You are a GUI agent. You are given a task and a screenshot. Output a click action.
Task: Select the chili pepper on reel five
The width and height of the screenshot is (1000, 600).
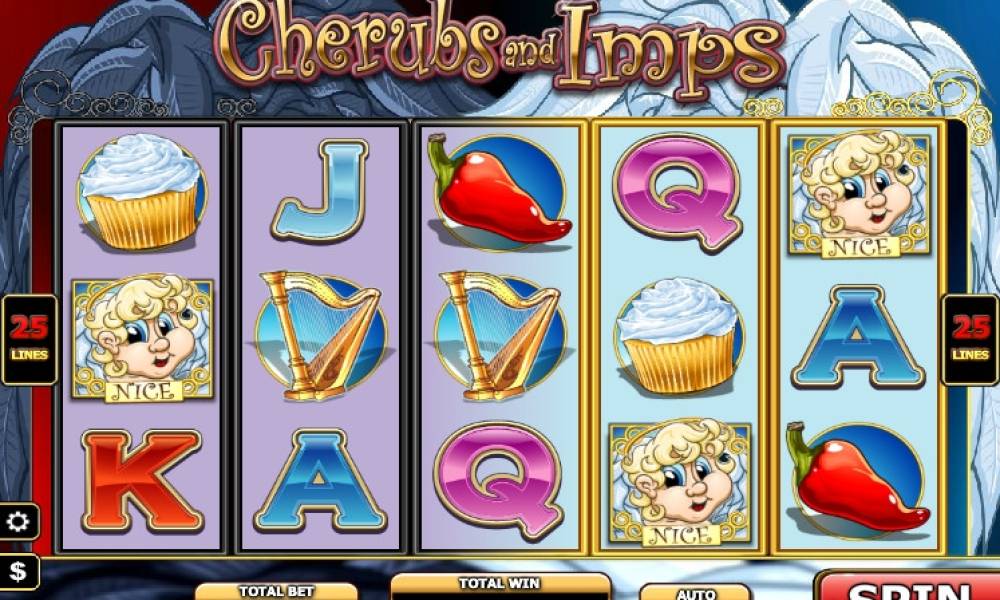pyautogui.click(x=858, y=479)
